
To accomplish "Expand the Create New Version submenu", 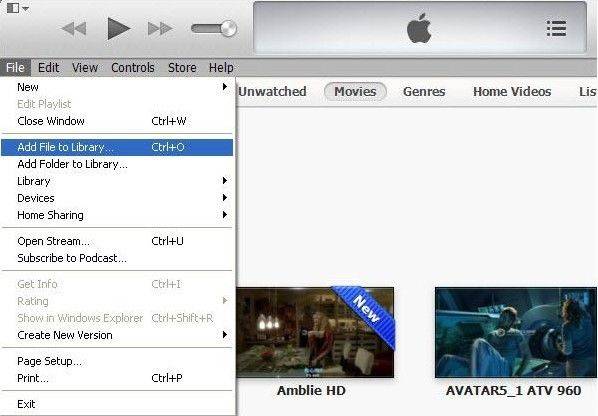I will coord(117,335).
